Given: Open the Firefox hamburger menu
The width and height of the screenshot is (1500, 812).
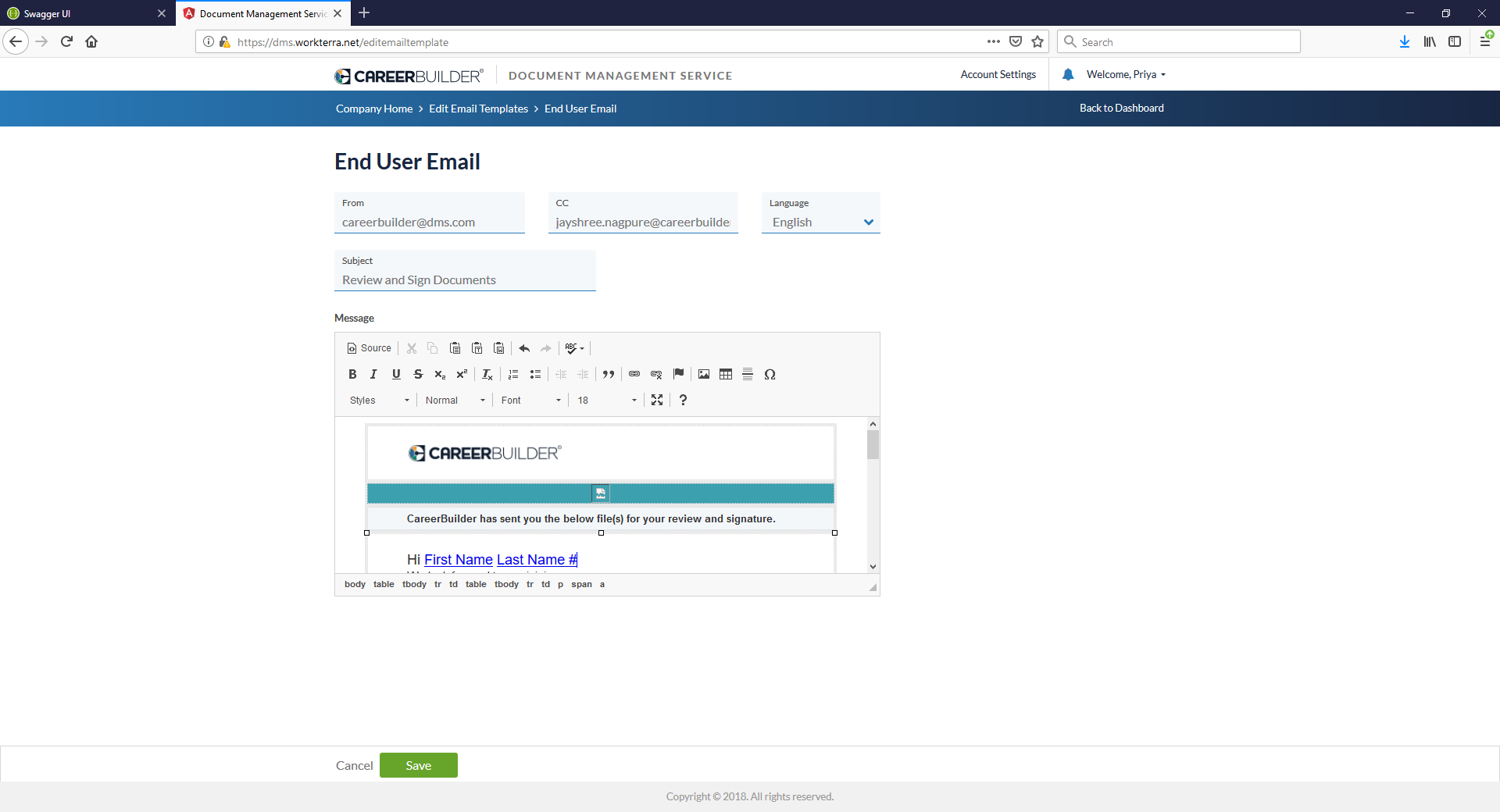Looking at the screenshot, I should 1485,41.
